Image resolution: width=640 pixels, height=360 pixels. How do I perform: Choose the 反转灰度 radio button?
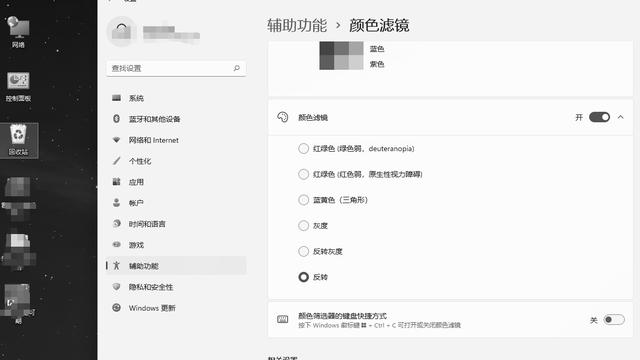pos(303,251)
